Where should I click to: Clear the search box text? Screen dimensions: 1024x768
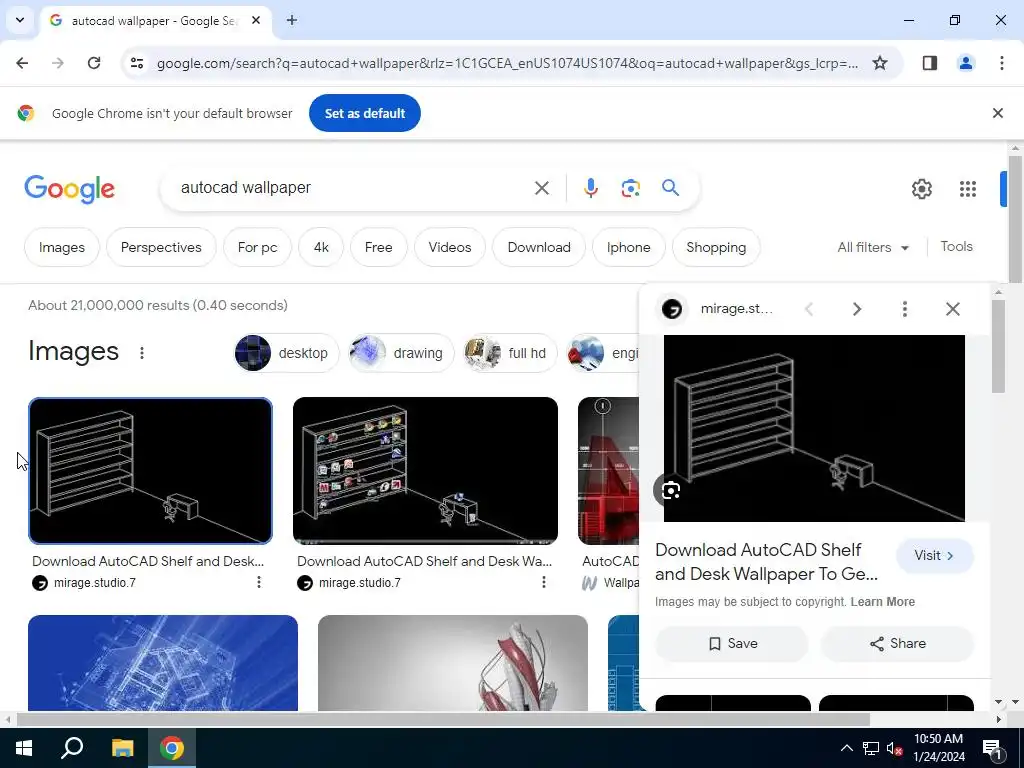(541, 188)
